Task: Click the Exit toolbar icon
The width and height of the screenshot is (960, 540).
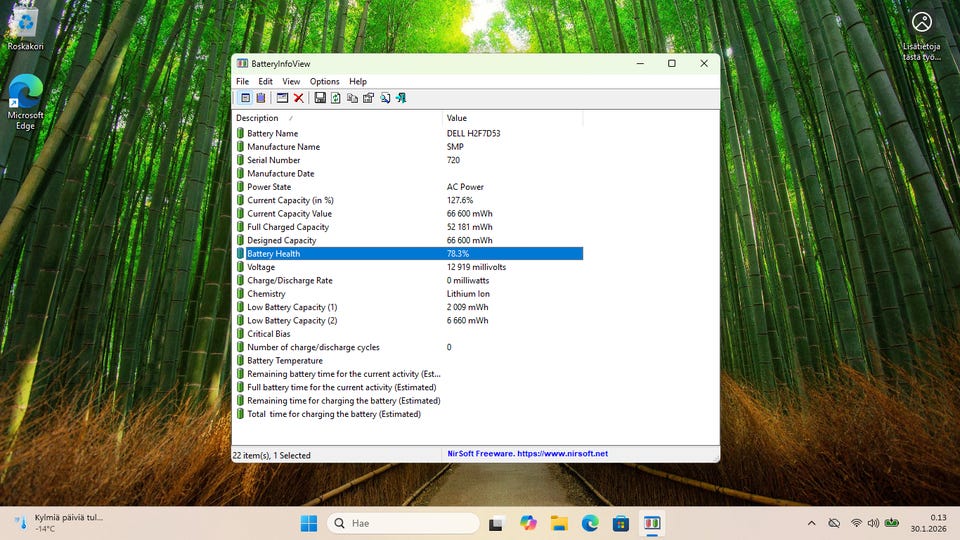Action: click(401, 98)
